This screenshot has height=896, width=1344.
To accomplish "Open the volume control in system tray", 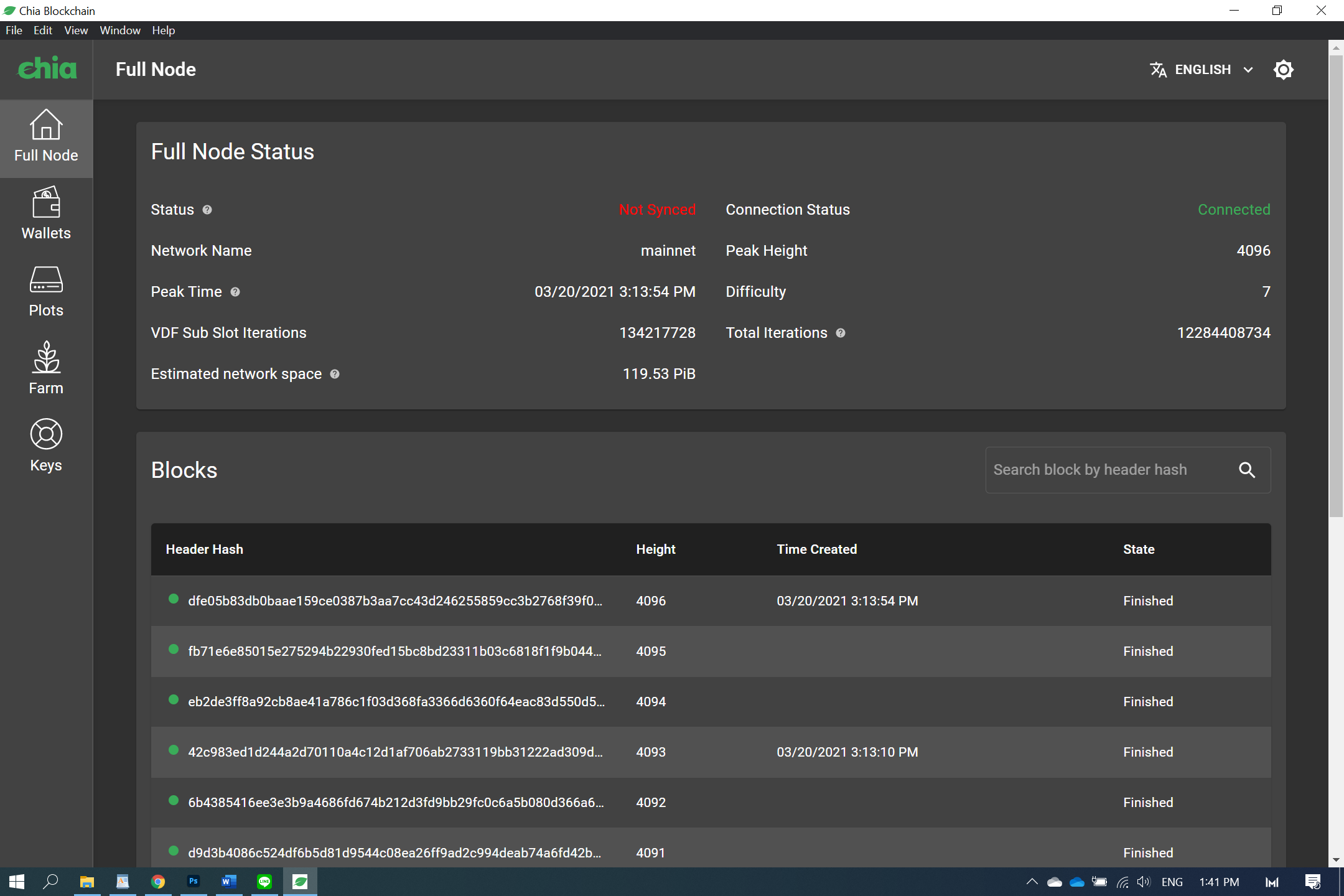I will pyautogui.click(x=1144, y=882).
